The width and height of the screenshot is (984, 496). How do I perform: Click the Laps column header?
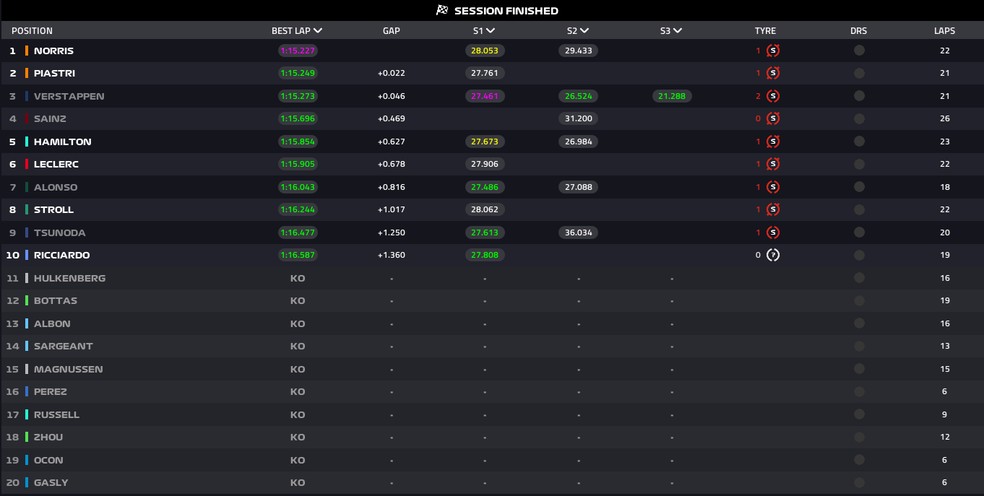(x=944, y=31)
